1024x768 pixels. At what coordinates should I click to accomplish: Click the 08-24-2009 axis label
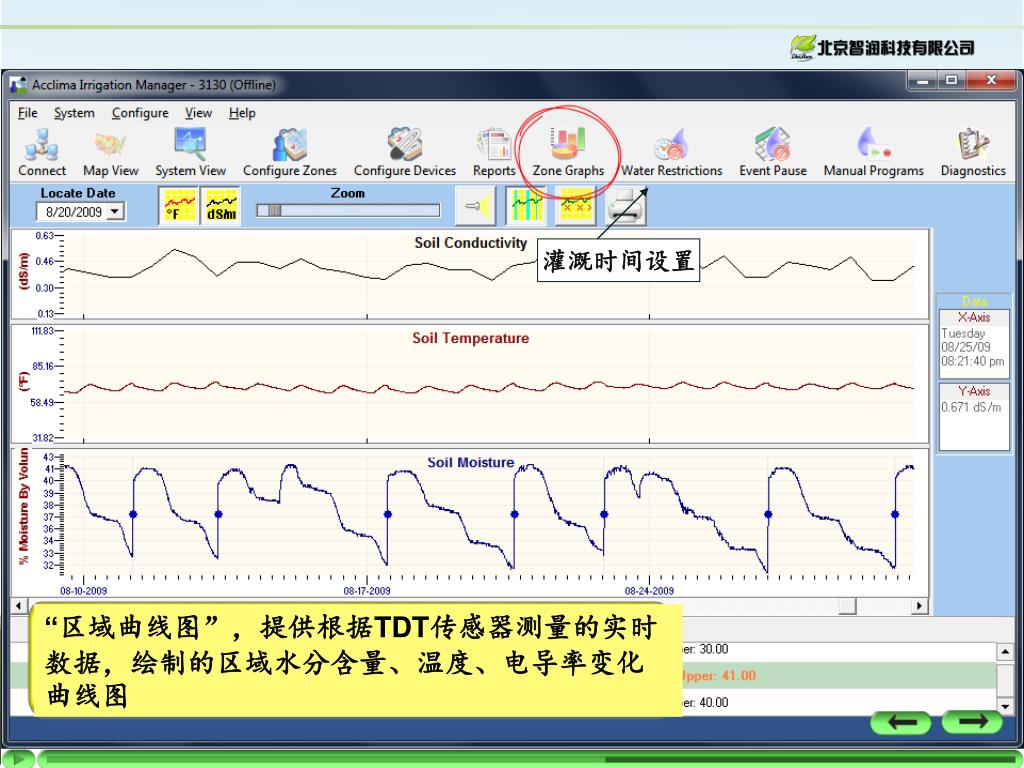[x=649, y=591]
